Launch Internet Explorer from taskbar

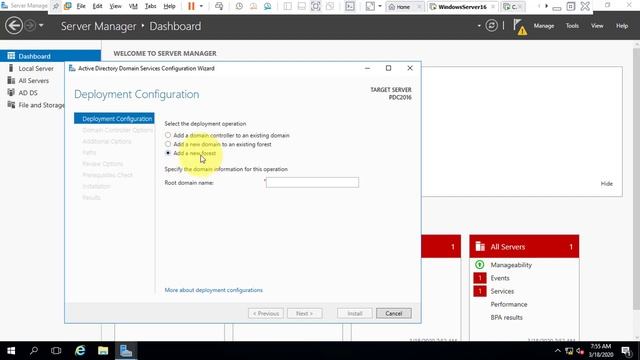80,351
